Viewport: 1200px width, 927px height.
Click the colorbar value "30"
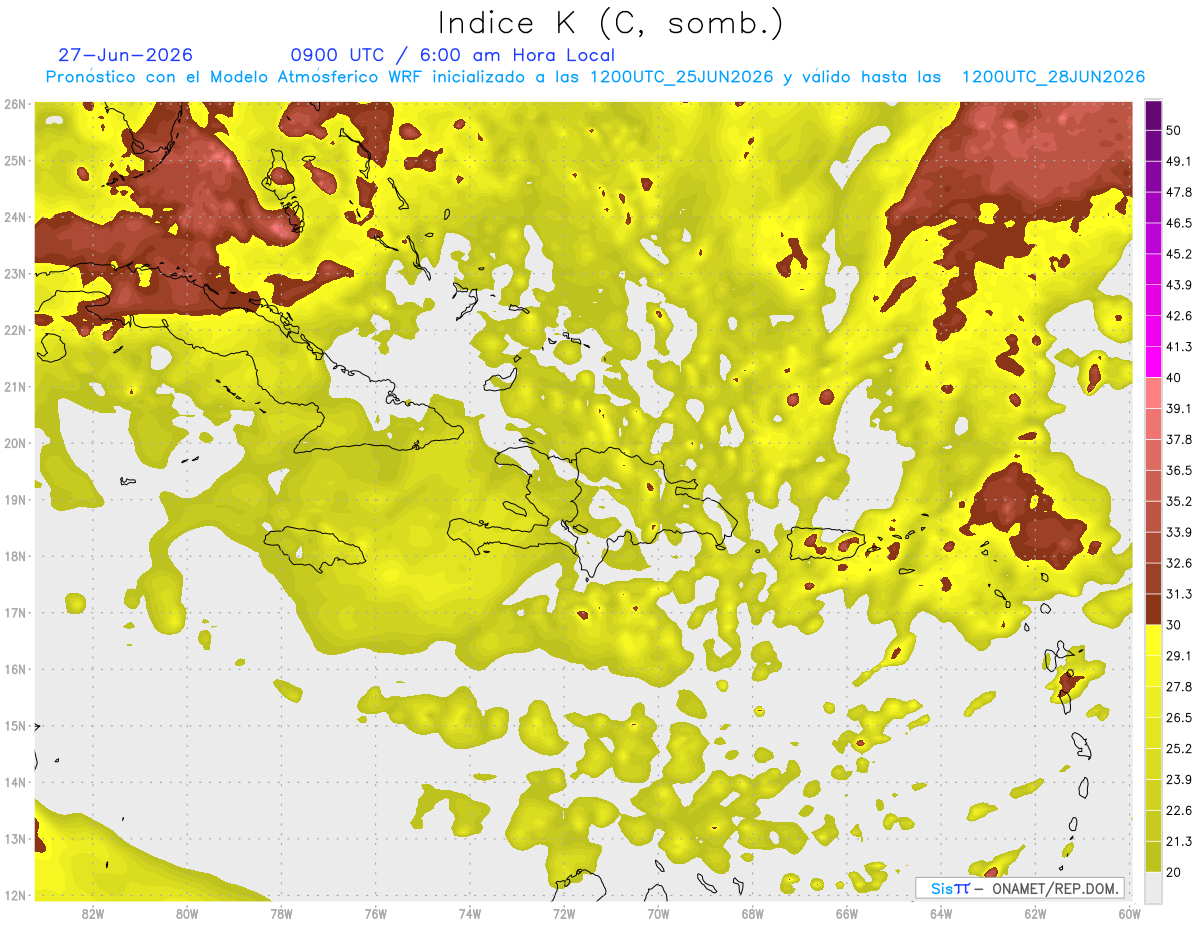coord(1173,625)
